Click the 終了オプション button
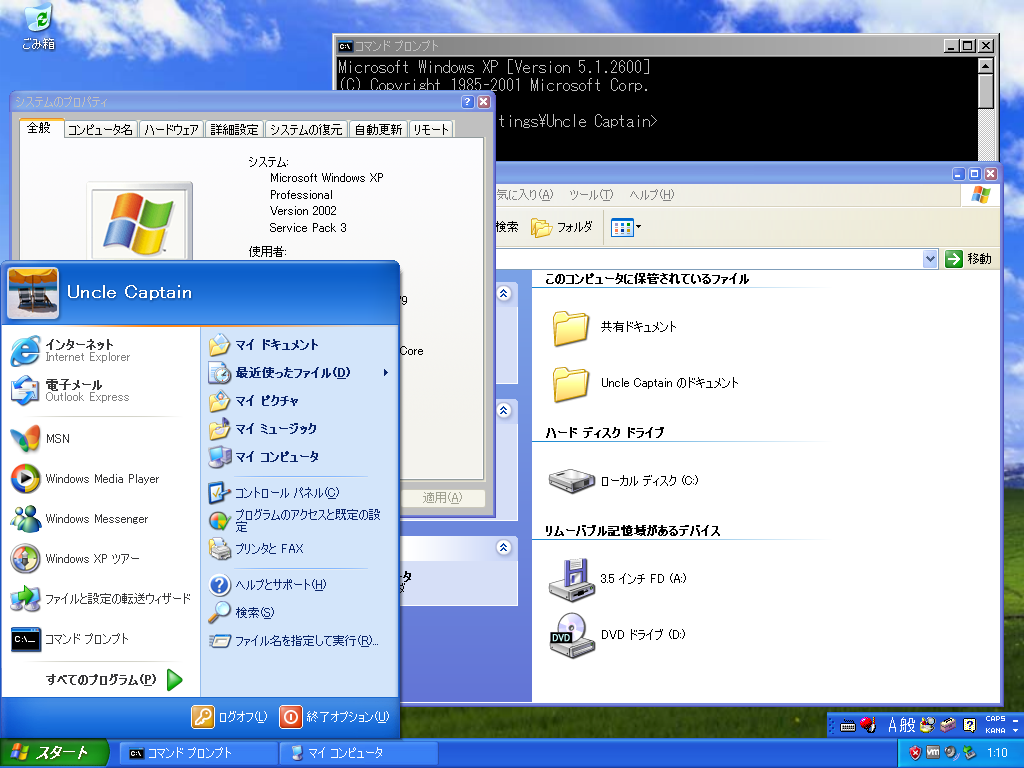This screenshot has height=768, width=1024. (x=335, y=716)
